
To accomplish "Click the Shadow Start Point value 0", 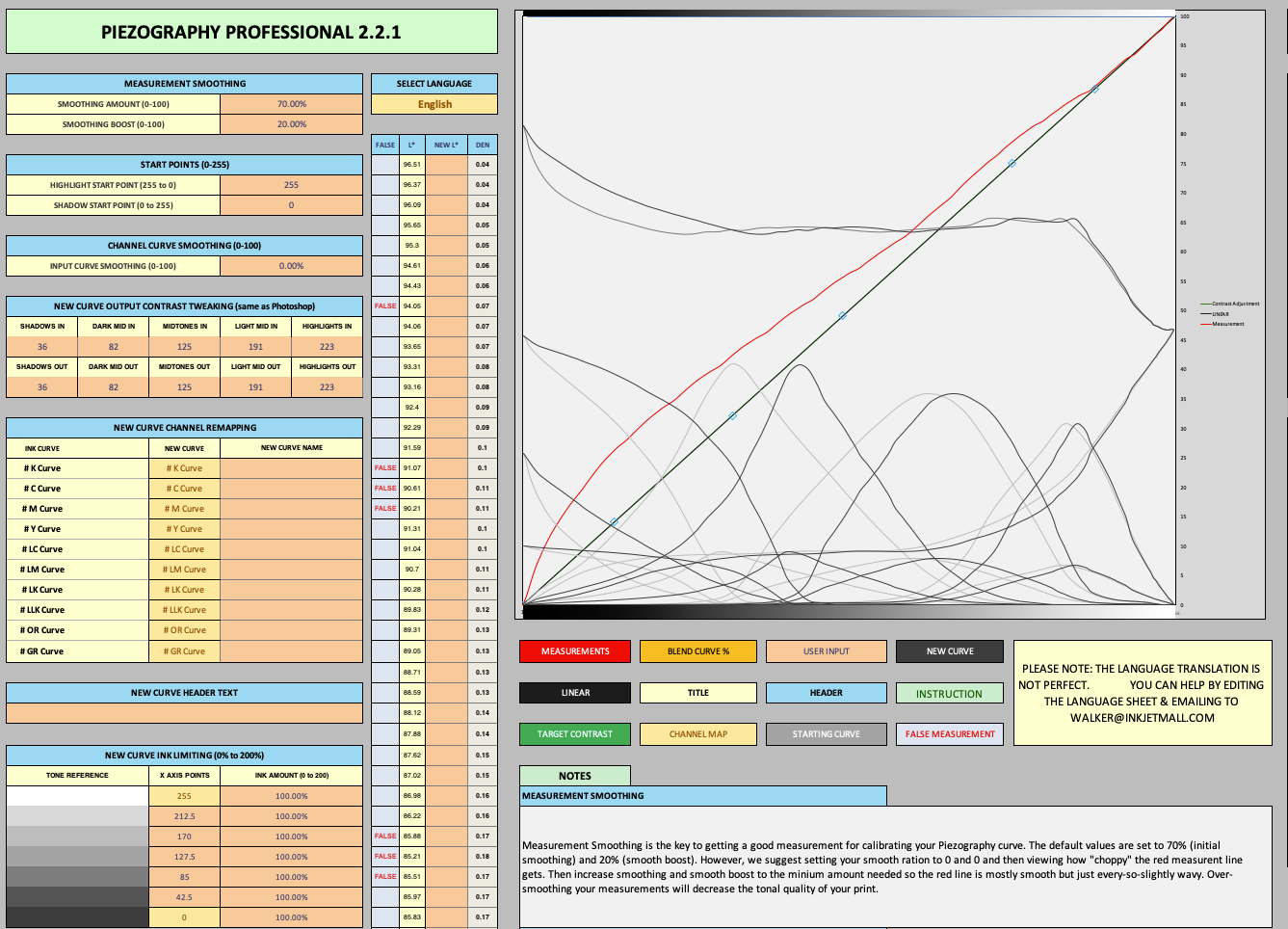I will pos(291,205).
